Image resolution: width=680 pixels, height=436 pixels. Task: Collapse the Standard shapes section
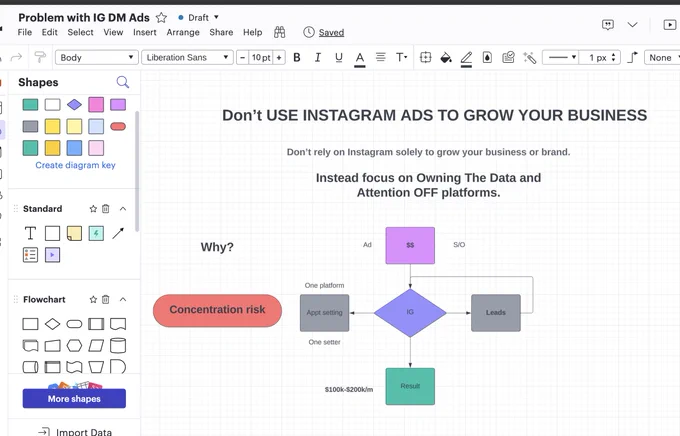(x=123, y=209)
